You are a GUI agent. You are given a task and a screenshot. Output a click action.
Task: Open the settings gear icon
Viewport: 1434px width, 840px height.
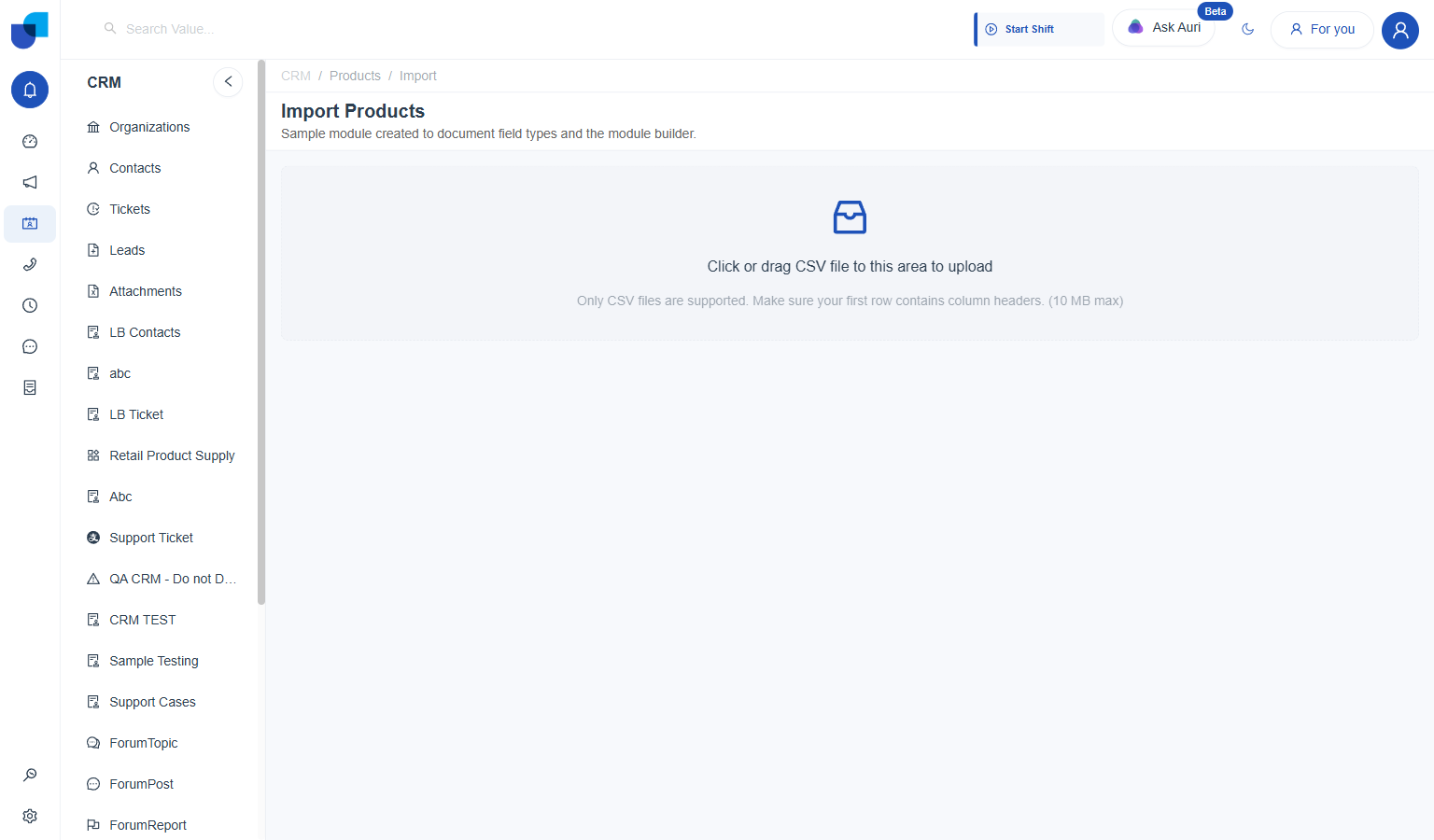(x=30, y=816)
